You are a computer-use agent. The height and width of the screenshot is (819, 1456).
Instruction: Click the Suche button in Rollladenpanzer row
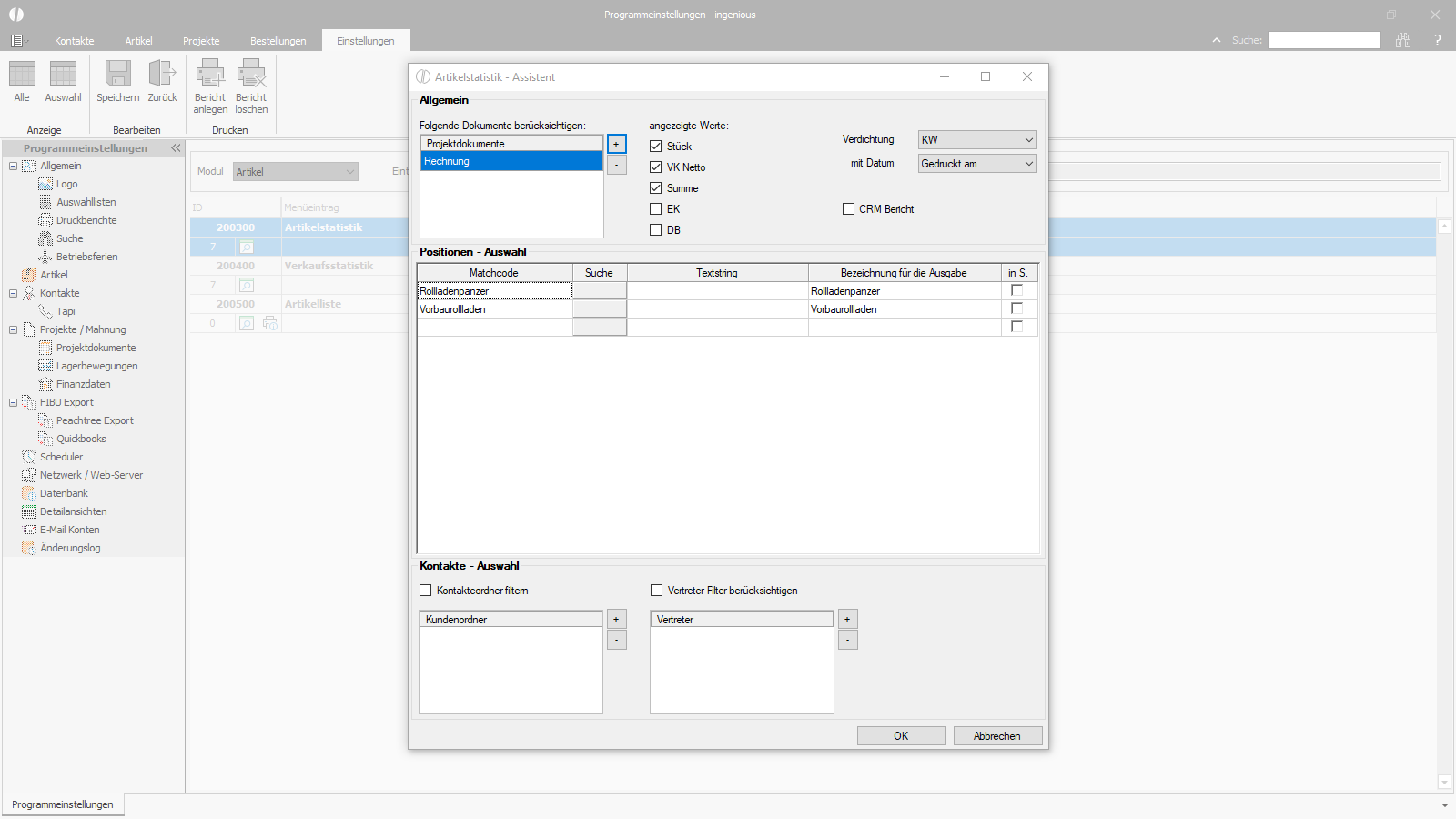pyautogui.click(x=600, y=290)
